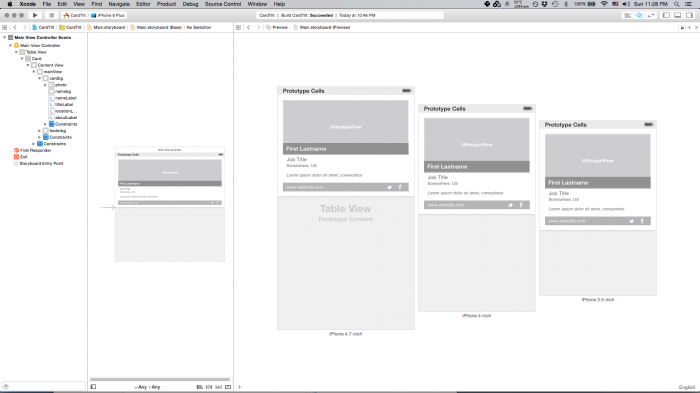700x393 pixels.
Task: Select the storyboard scene thumbnail in canvas
Action: pyautogui.click(x=170, y=204)
